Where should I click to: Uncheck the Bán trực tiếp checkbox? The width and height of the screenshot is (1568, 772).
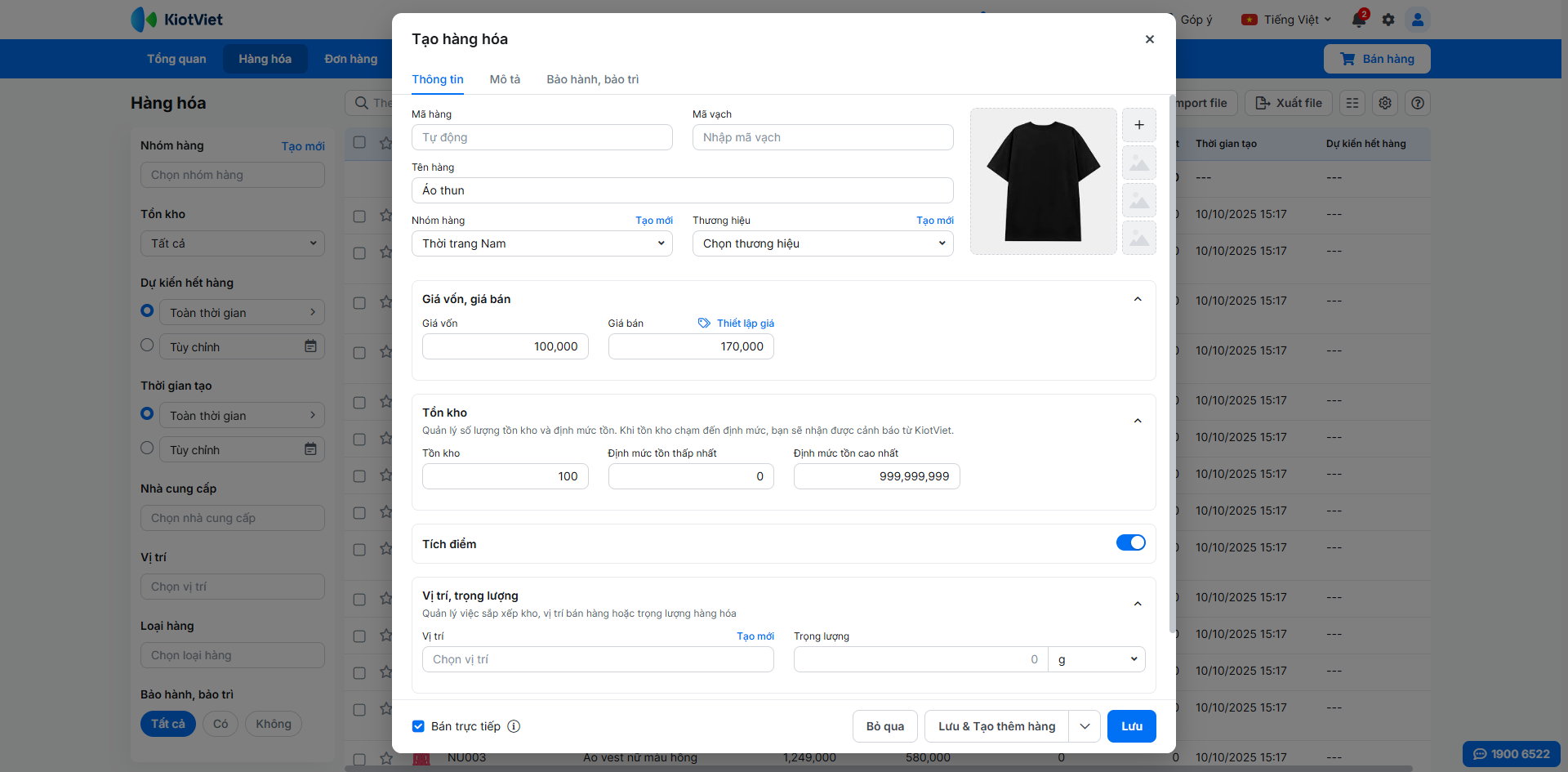click(x=418, y=726)
